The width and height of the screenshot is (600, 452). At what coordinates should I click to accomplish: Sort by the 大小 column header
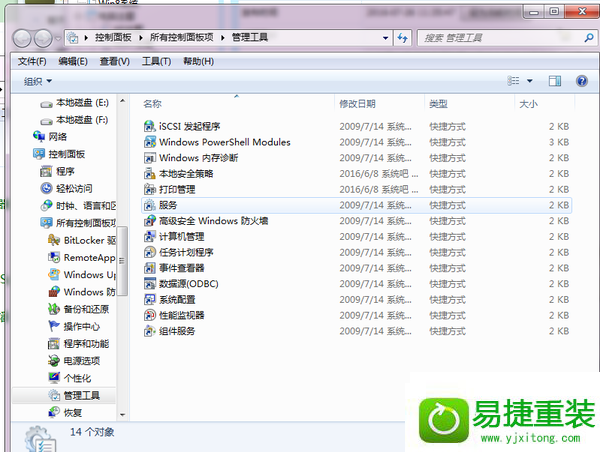[528, 104]
